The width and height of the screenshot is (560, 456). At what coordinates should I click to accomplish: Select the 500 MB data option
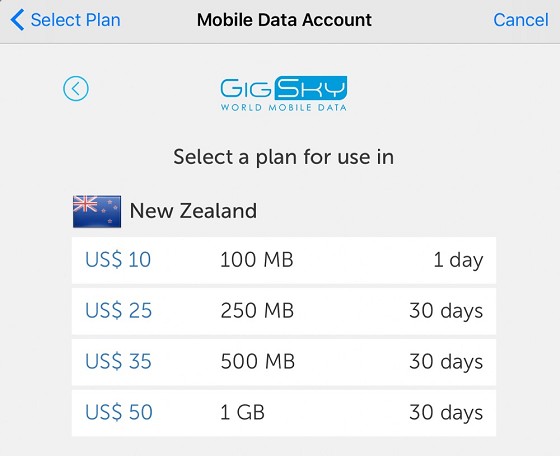point(258,361)
